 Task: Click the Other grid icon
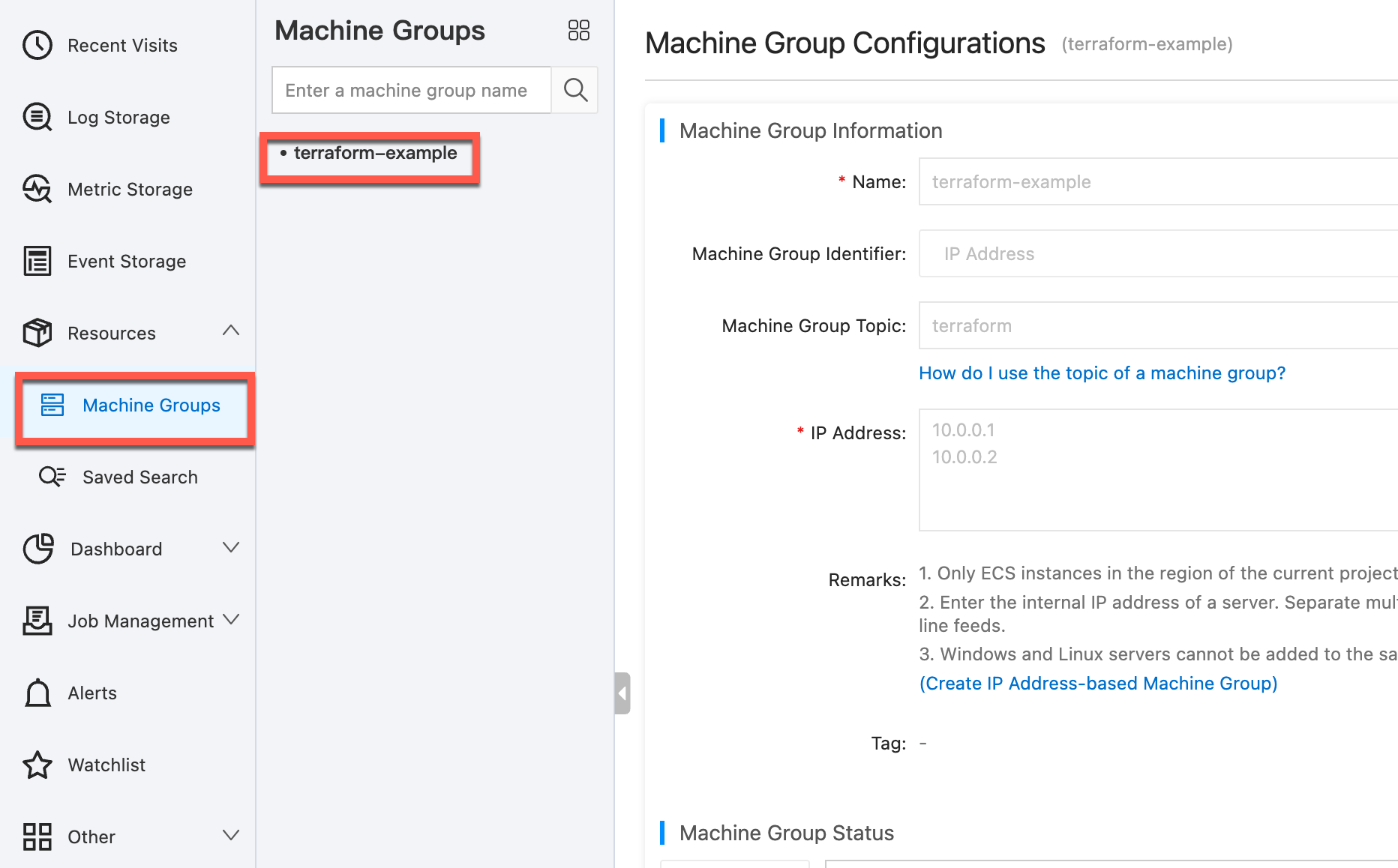[x=37, y=837]
